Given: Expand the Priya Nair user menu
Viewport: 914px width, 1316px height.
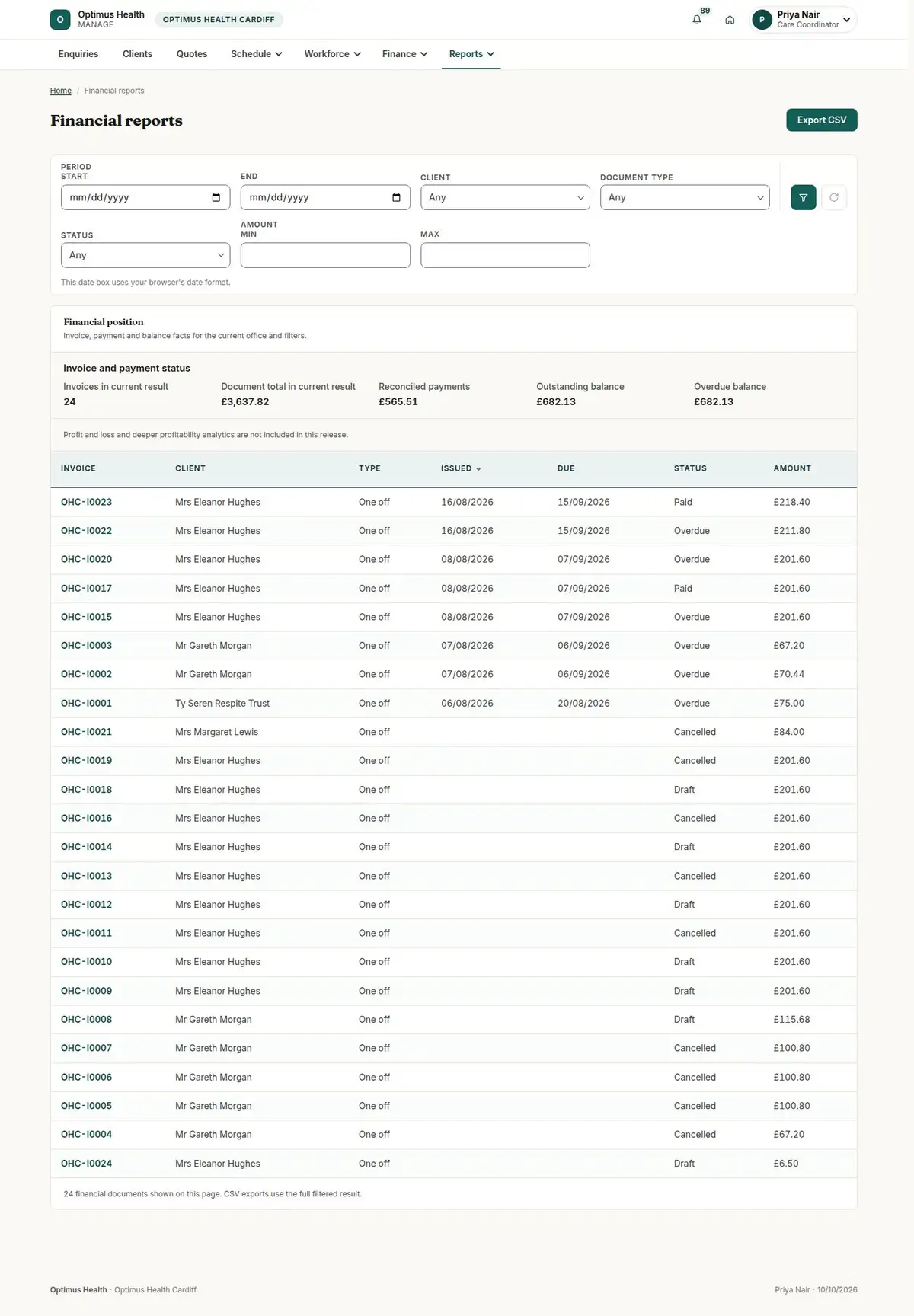Looking at the screenshot, I should (804, 20).
